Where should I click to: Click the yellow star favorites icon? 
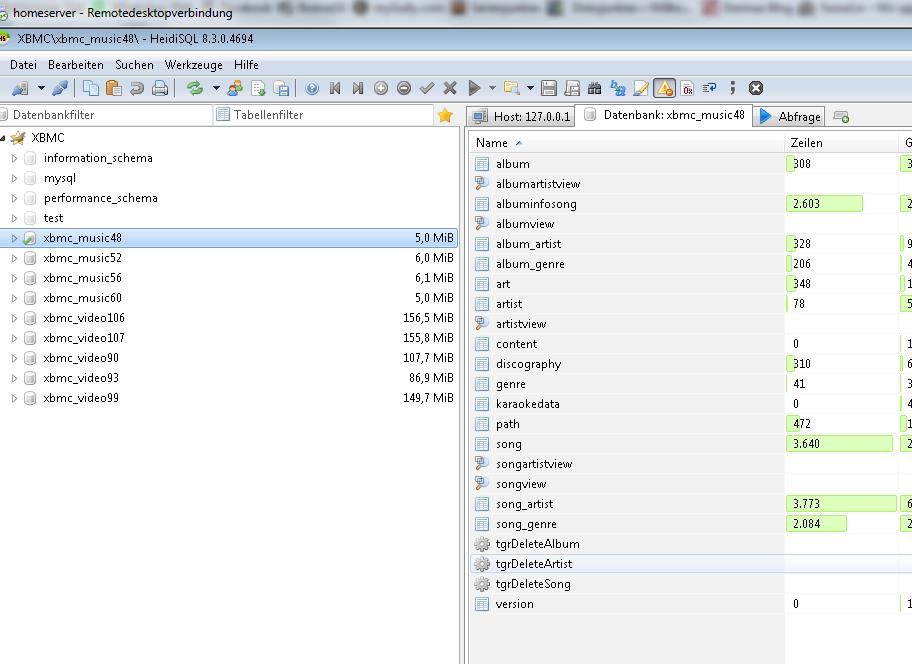click(x=445, y=115)
